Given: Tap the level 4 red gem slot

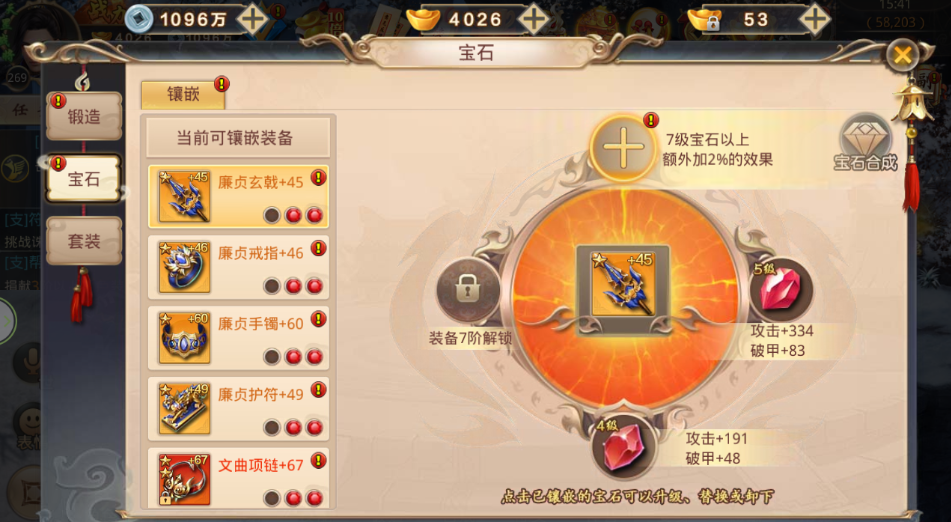Looking at the screenshot, I should coord(621,447).
